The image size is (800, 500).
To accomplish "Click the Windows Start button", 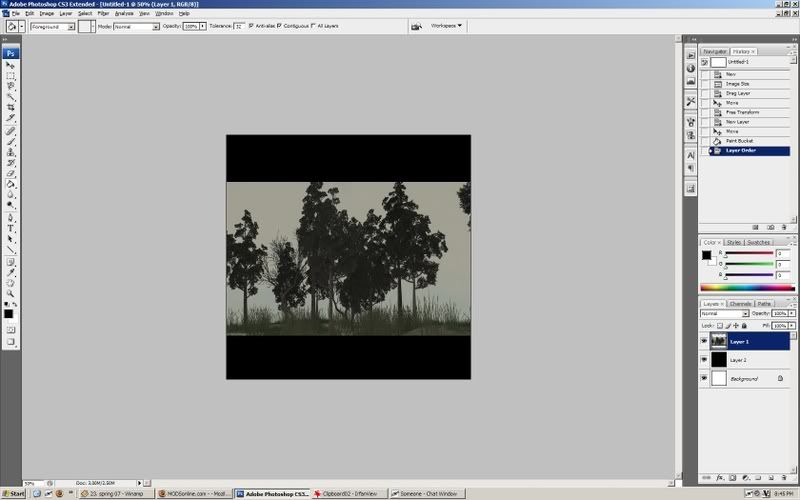I will pos(12,493).
